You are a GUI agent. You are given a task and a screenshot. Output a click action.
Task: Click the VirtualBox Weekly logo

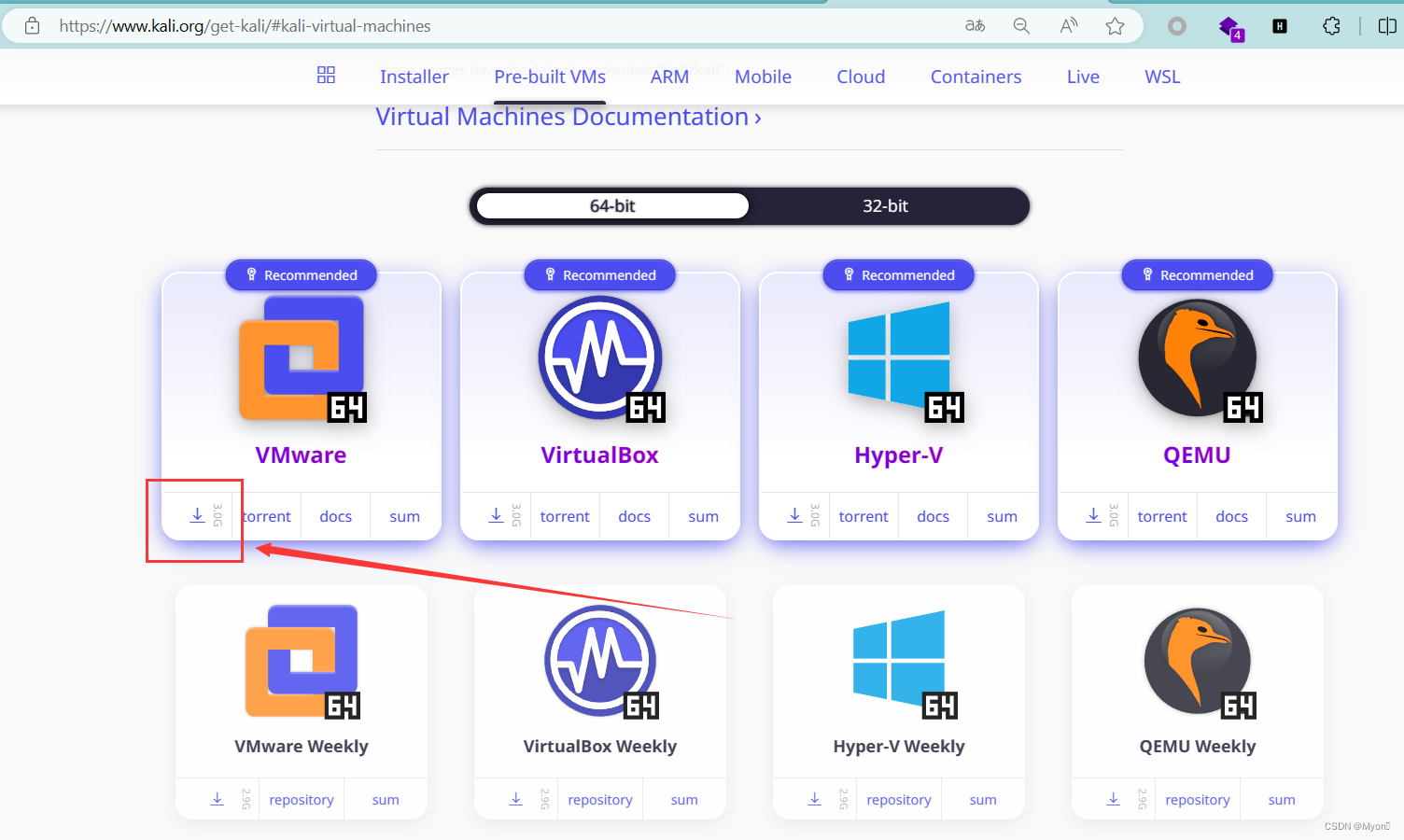tap(600, 661)
